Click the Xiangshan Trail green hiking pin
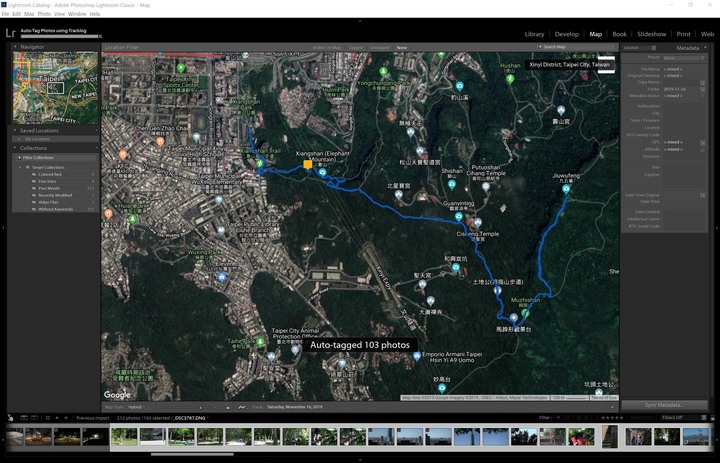 [x=259, y=163]
